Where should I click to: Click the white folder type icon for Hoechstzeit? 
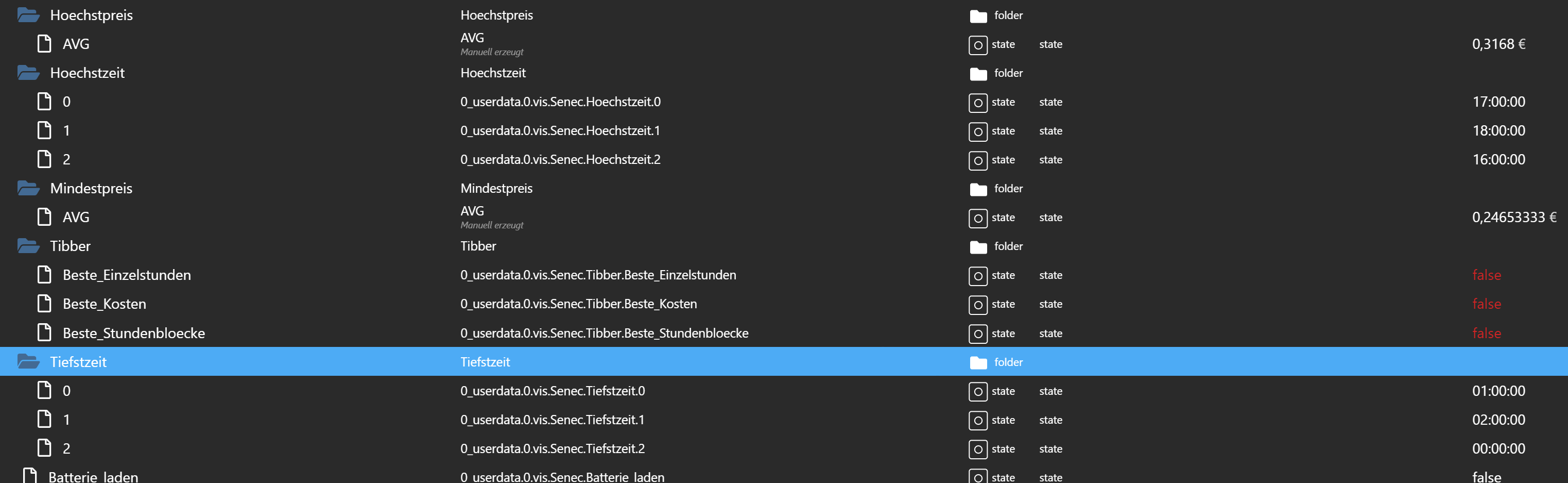(x=978, y=74)
